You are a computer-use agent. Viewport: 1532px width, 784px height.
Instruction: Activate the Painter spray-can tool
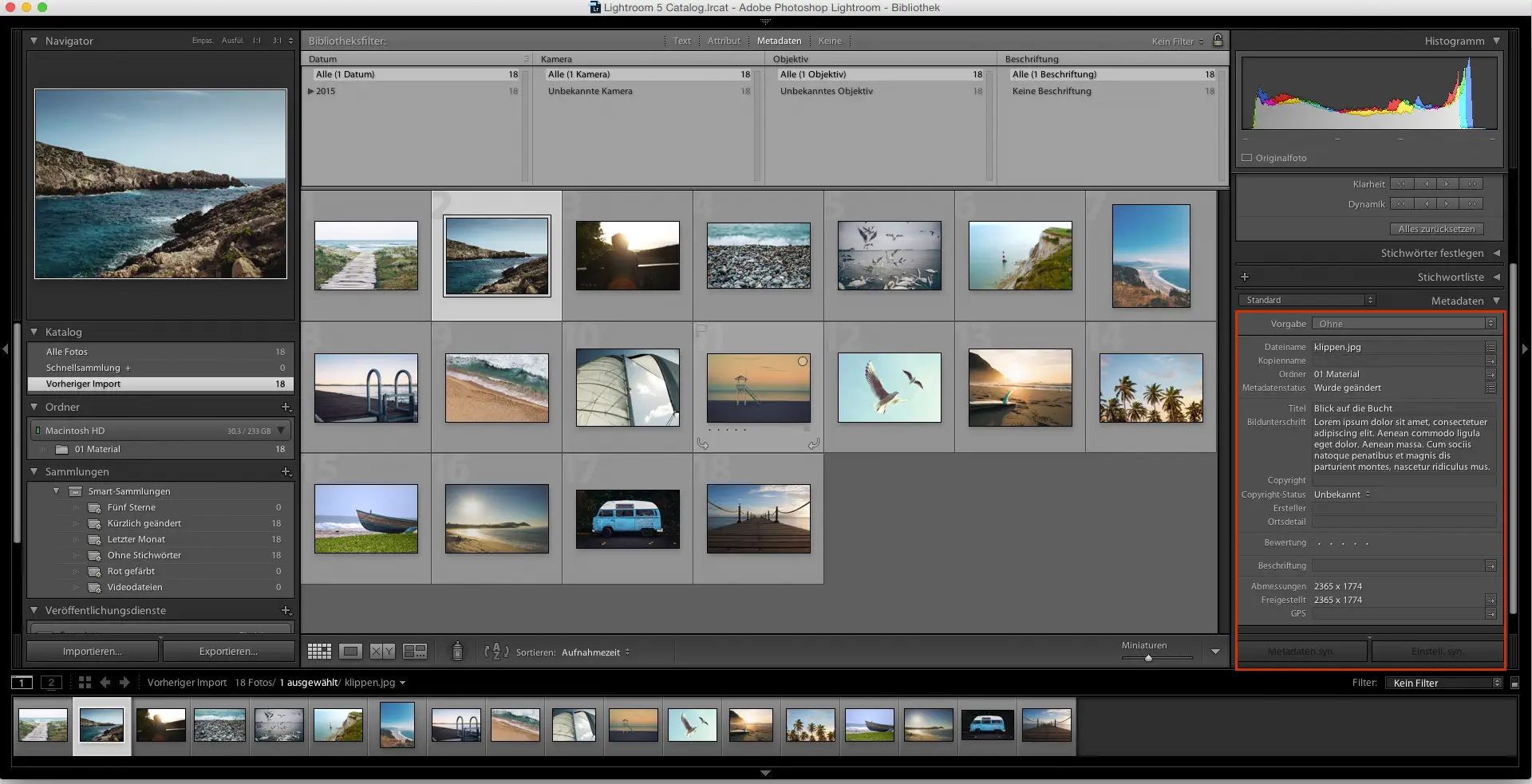(x=457, y=651)
